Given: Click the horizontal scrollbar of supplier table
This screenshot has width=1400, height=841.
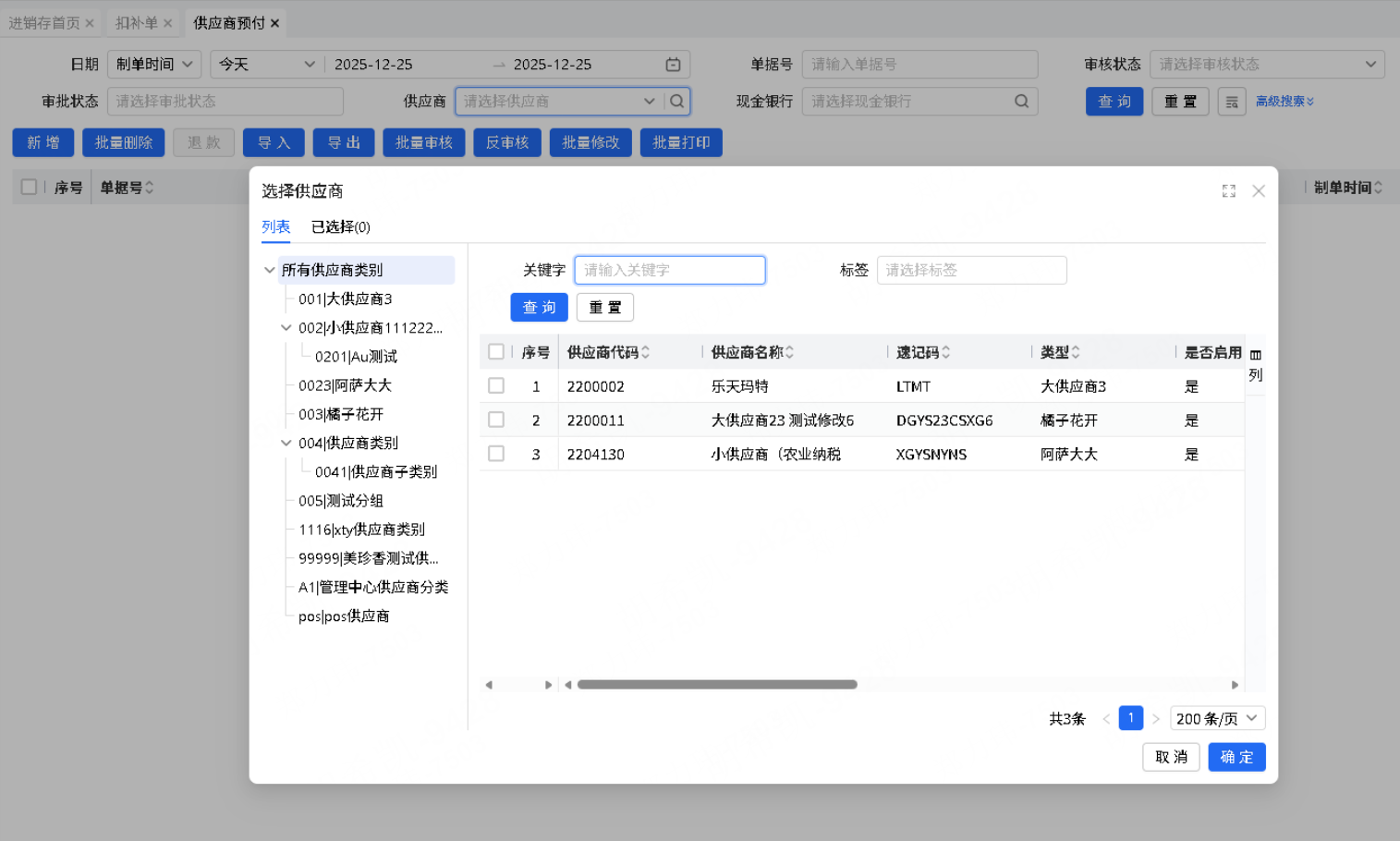Looking at the screenshot, I should pos(717,685).
